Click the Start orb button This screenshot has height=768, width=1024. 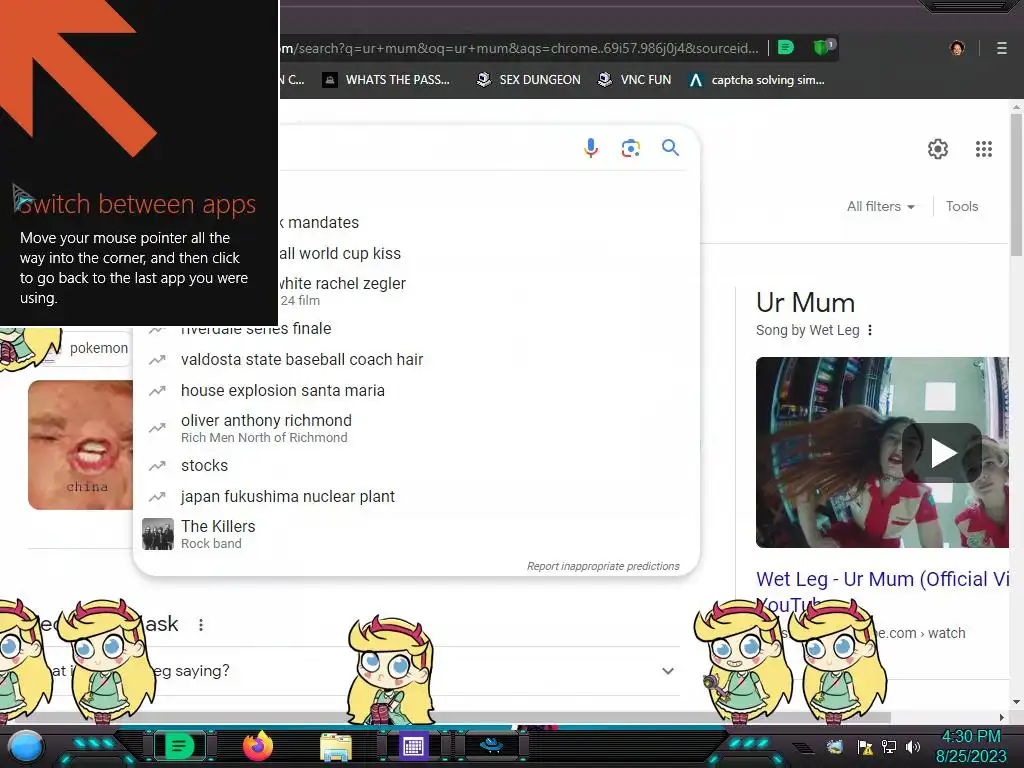point(25,746)
